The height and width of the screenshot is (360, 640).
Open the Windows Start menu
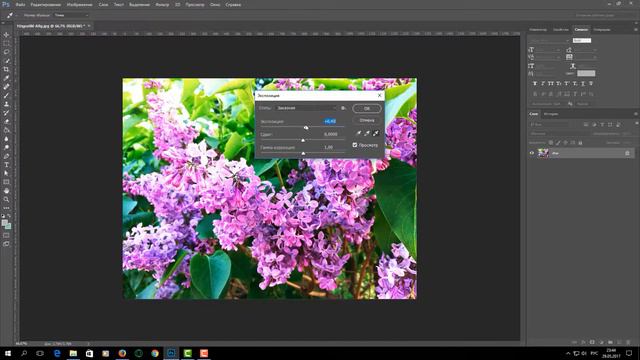(8, 353)
